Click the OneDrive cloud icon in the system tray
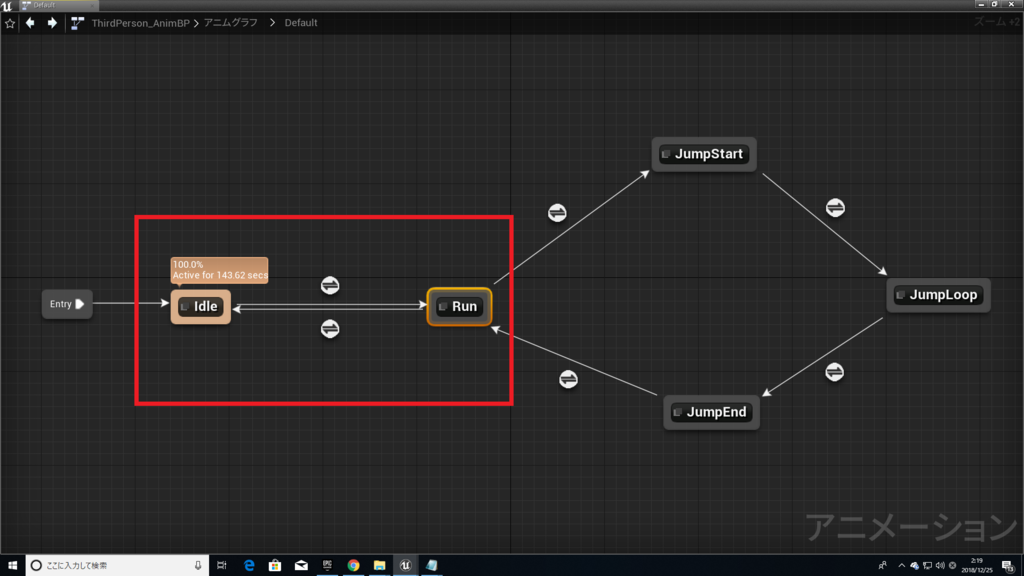Image resolution: width=1024 pixels, height=576 pixels. click(x=914, y=566)
